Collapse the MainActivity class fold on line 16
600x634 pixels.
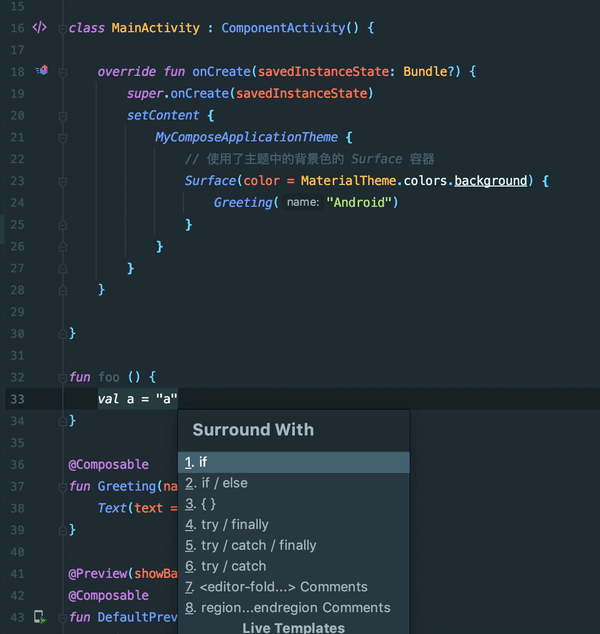click(63, 29)
